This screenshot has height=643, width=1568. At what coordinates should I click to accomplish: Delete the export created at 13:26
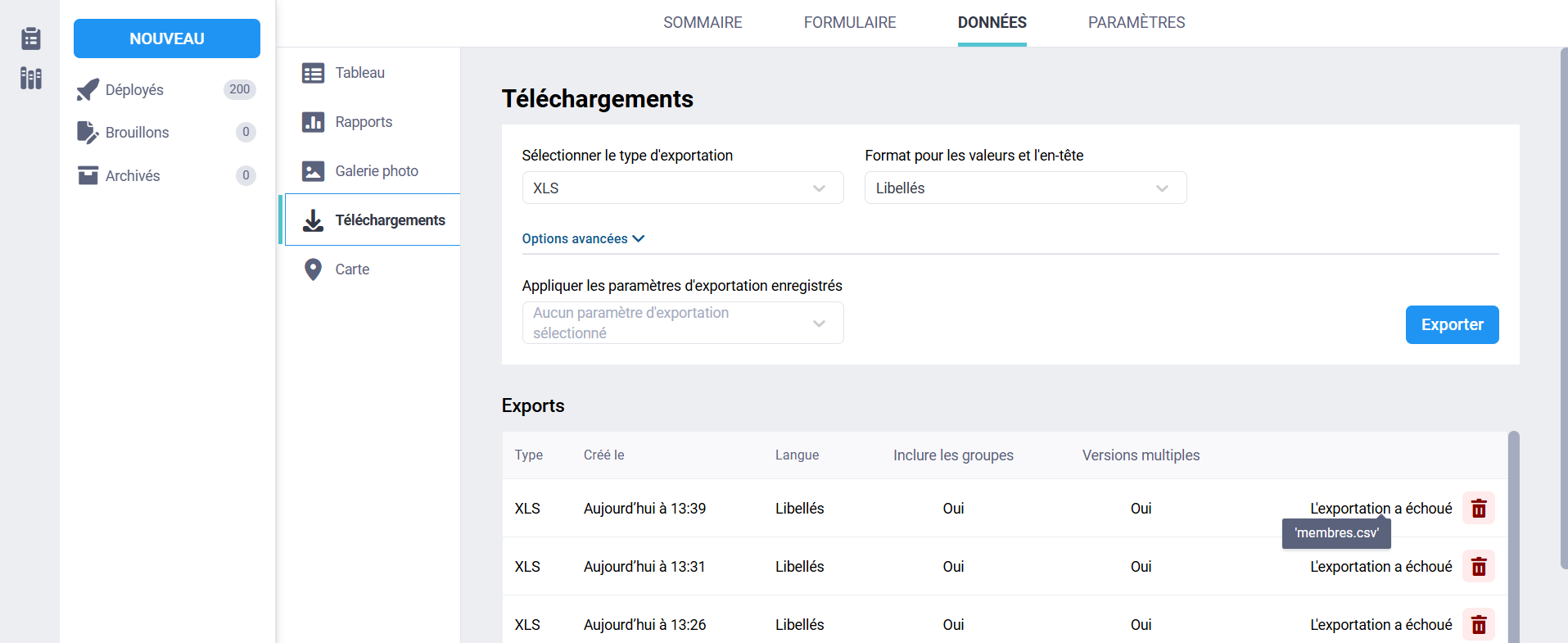tap(1478, 625)
